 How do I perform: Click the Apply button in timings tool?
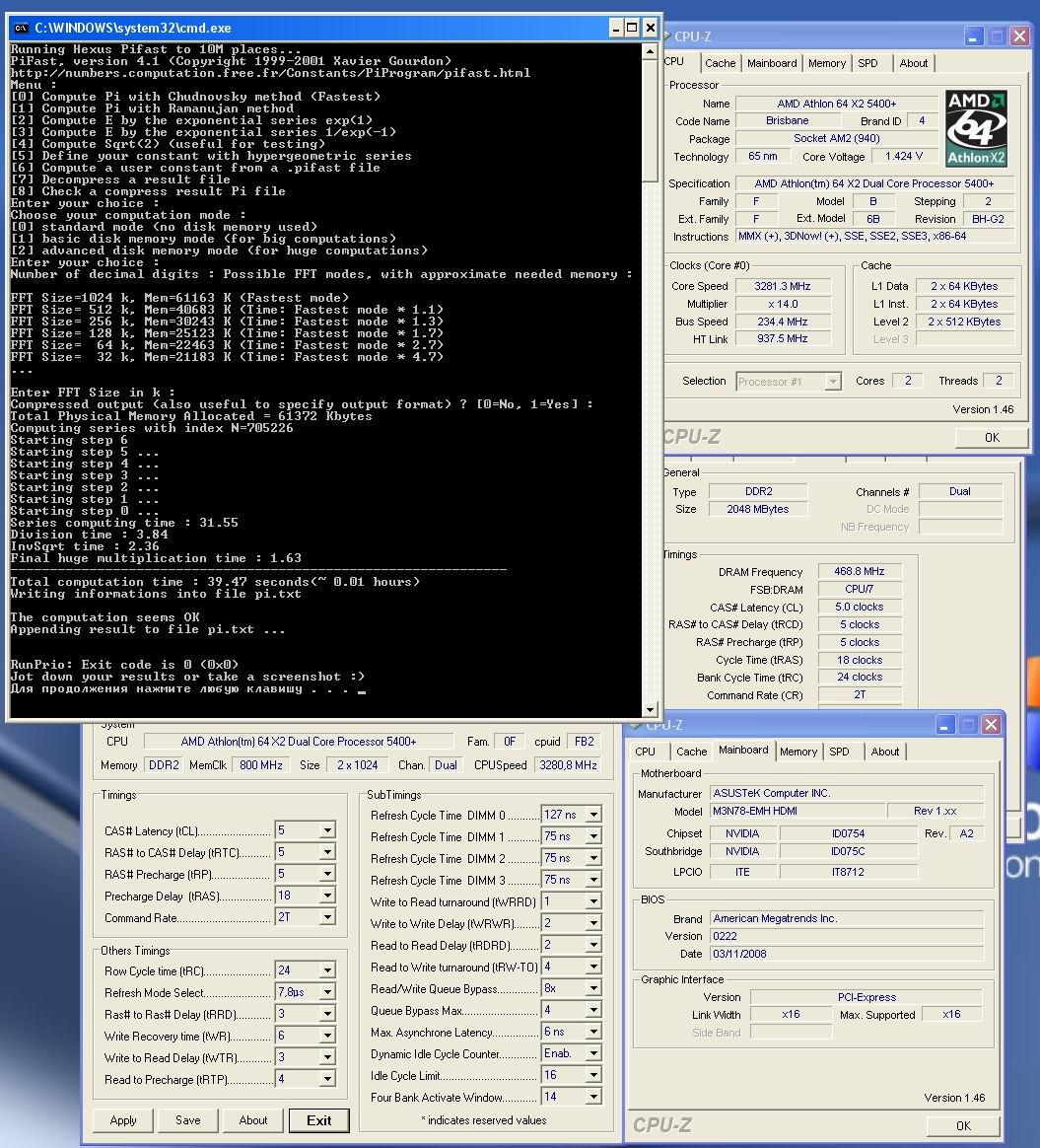coord(123,1120)
